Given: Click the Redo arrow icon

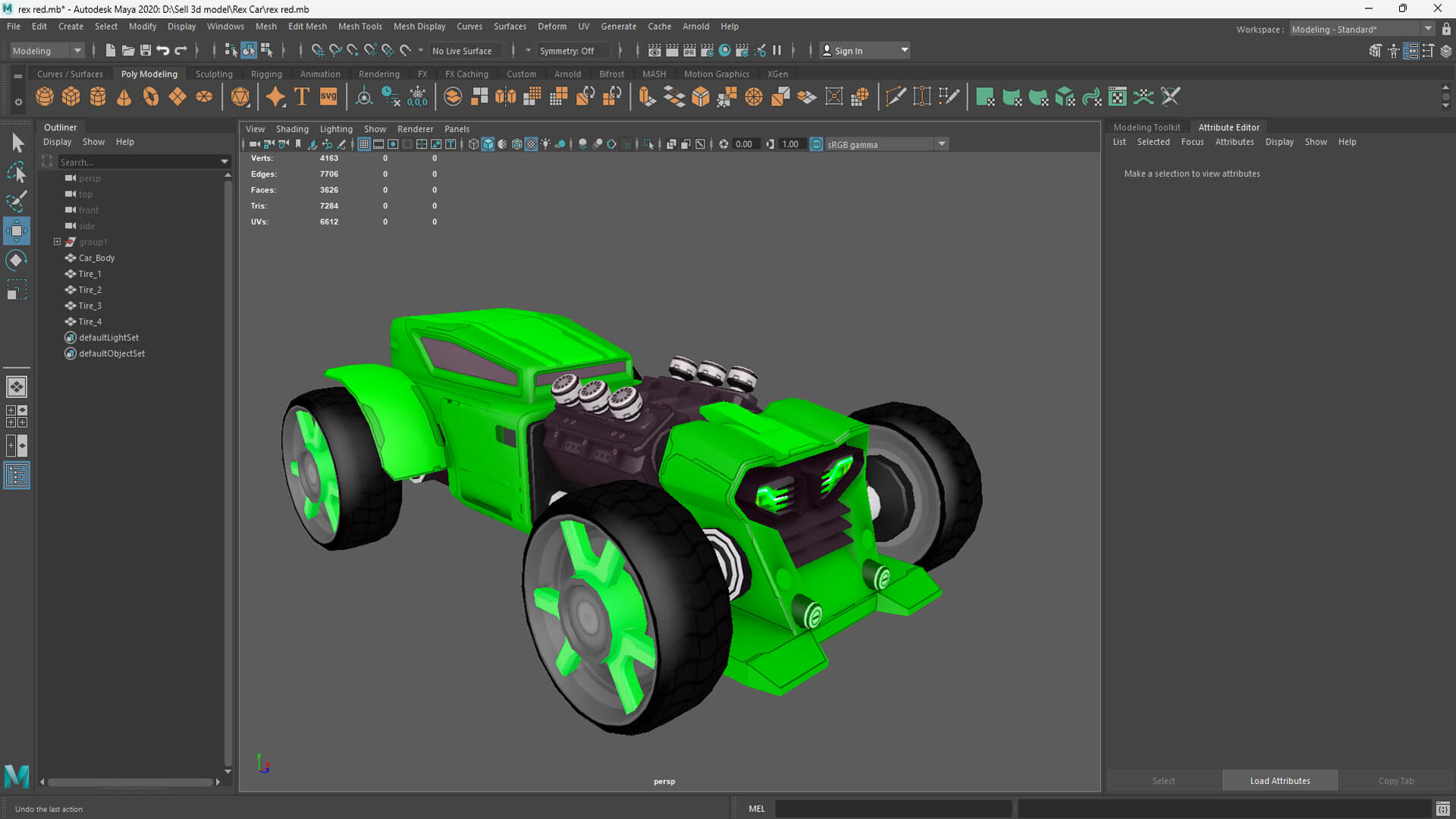Looking at the screenshot, I should tap(180, 51).
